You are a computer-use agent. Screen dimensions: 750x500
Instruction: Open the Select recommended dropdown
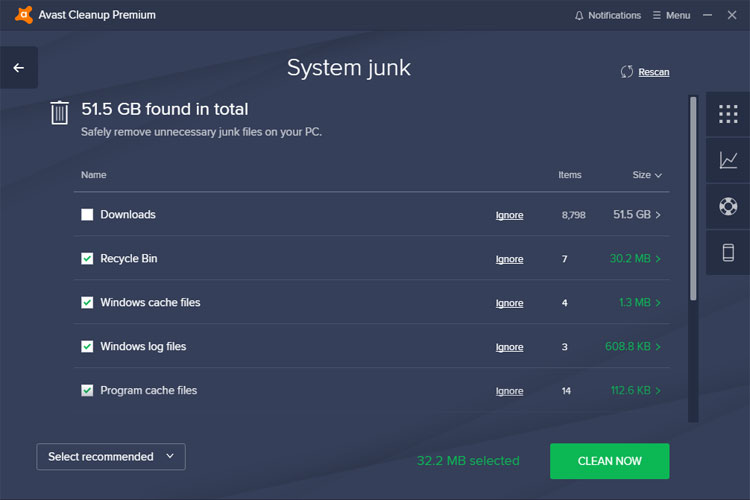pyautogui.click(x=111, y=456)
